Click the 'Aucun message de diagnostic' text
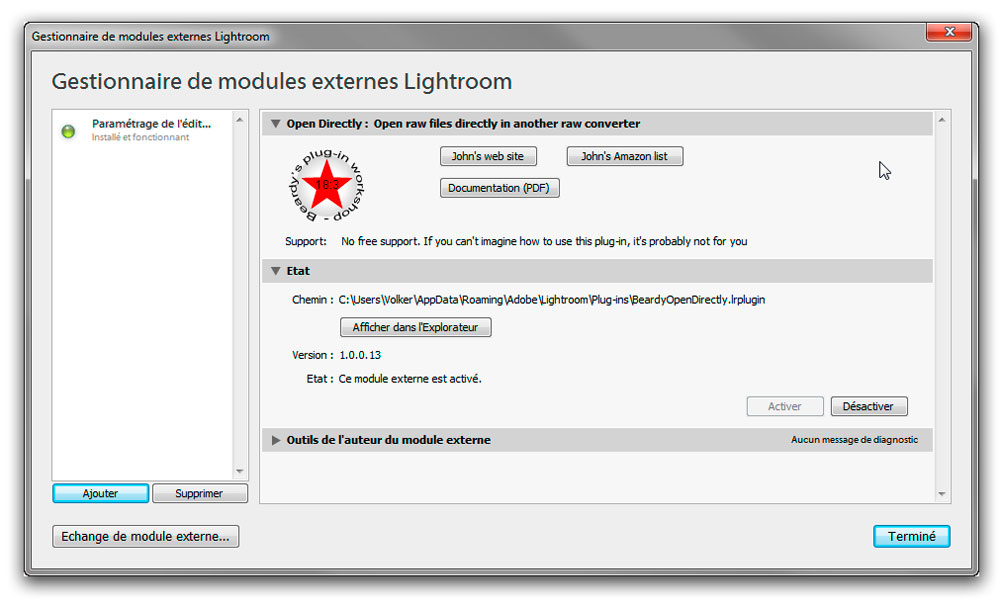 [x=855, y=440]
